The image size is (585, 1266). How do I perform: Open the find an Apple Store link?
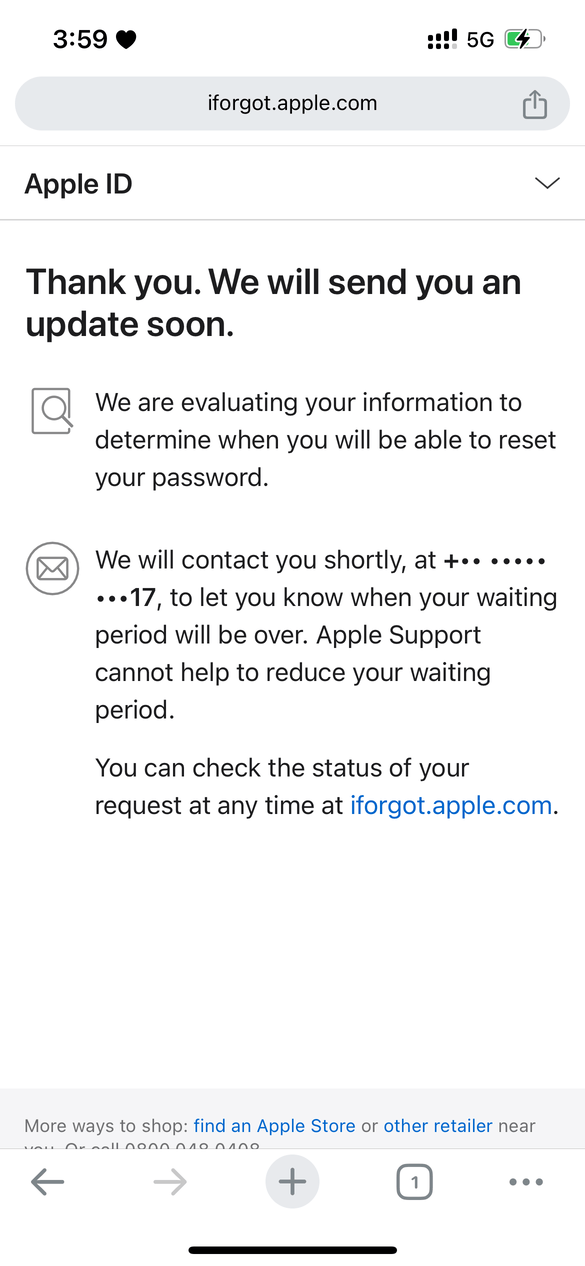coord(275,1126)
